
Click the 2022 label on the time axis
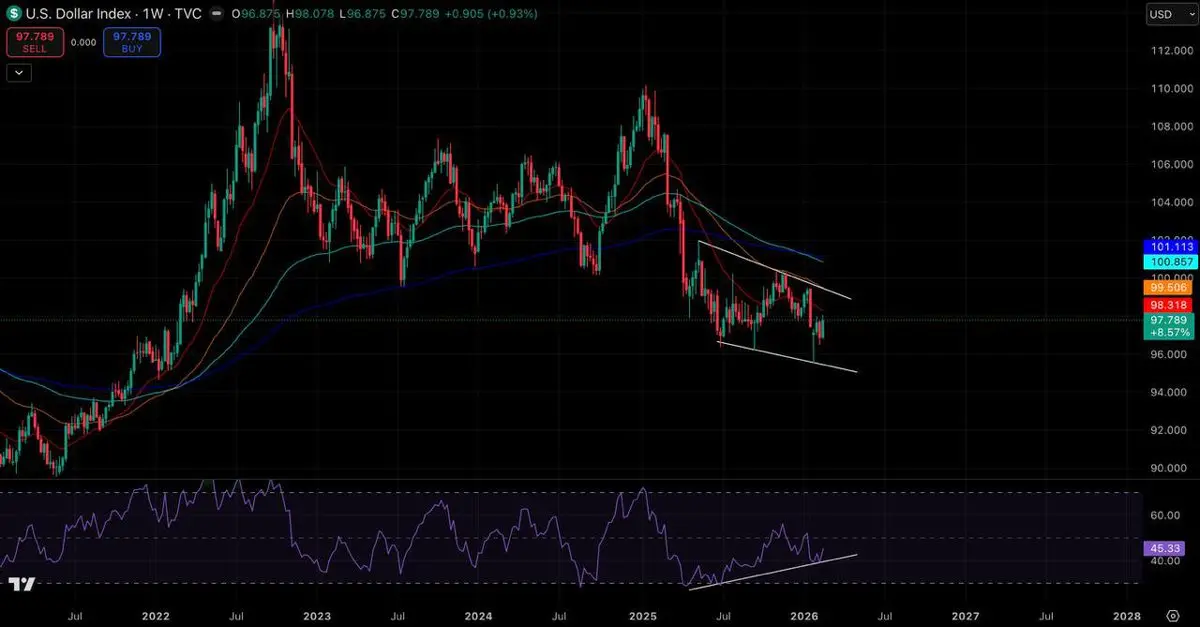click(154, 616)
